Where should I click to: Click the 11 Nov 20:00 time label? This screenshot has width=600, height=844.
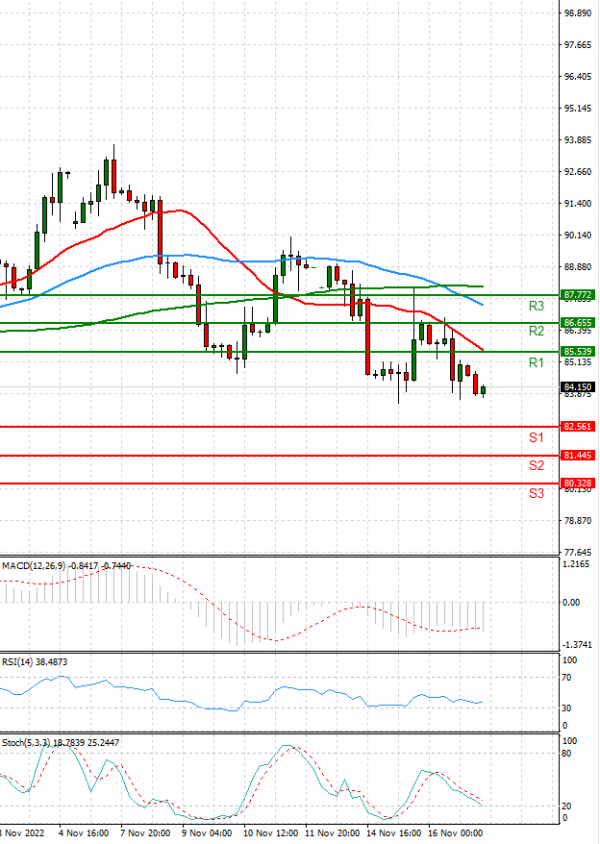click(x=333, y=833)
